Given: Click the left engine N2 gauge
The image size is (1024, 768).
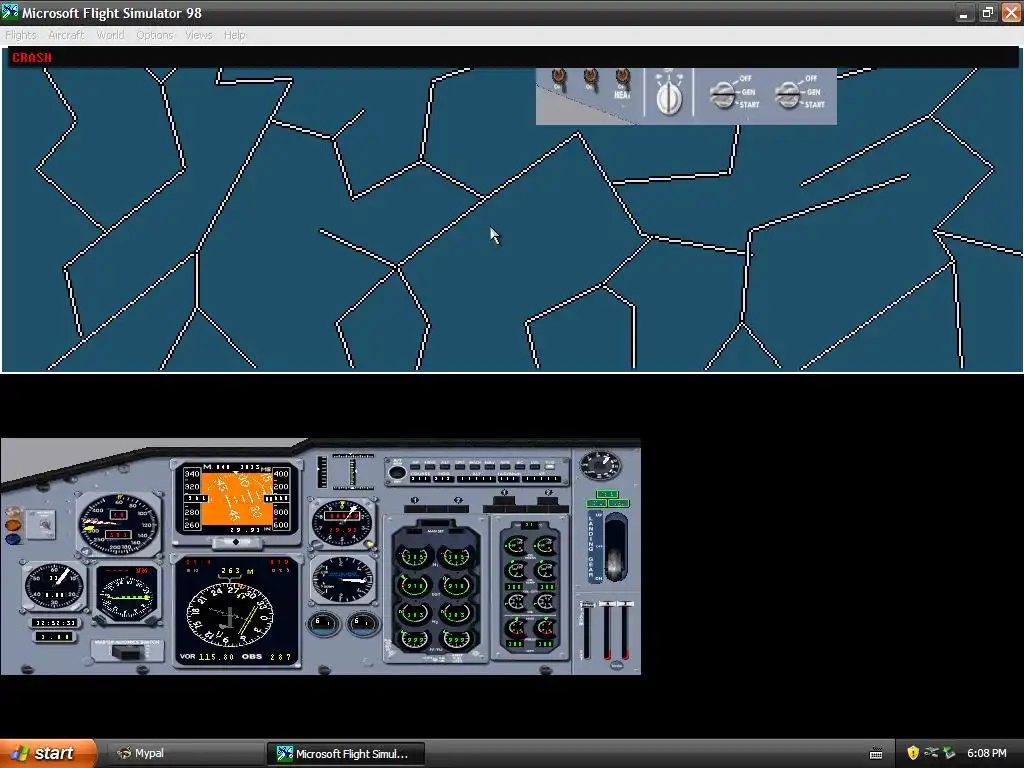Looking at the screenshot, I should coord(414,613).
